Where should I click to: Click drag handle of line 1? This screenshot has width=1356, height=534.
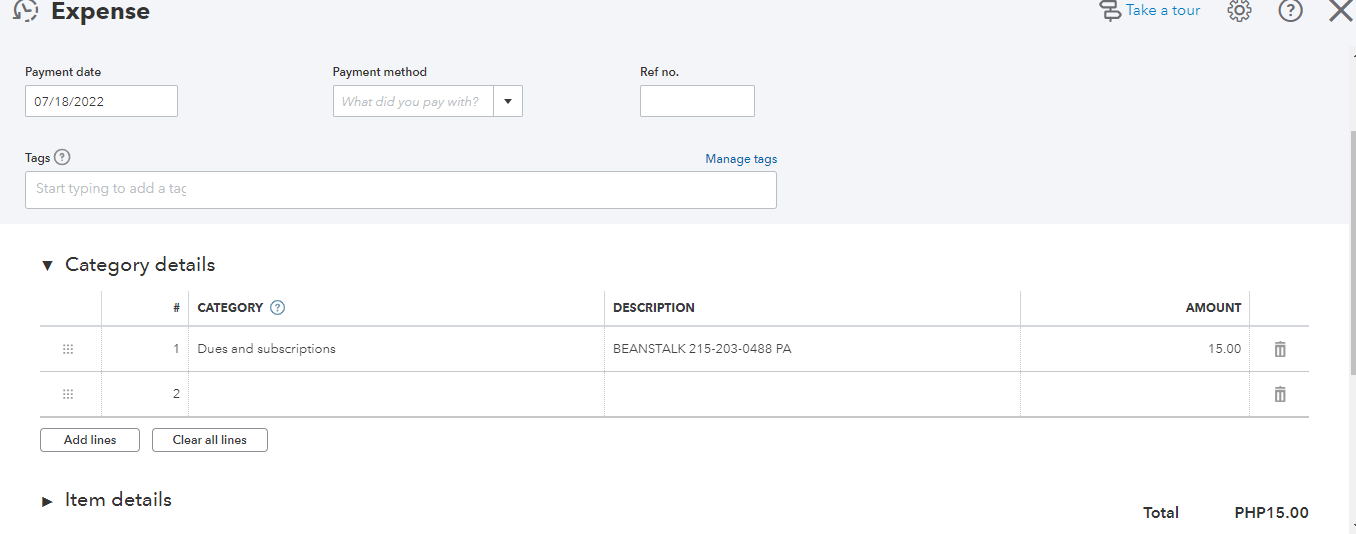(68, 349)
